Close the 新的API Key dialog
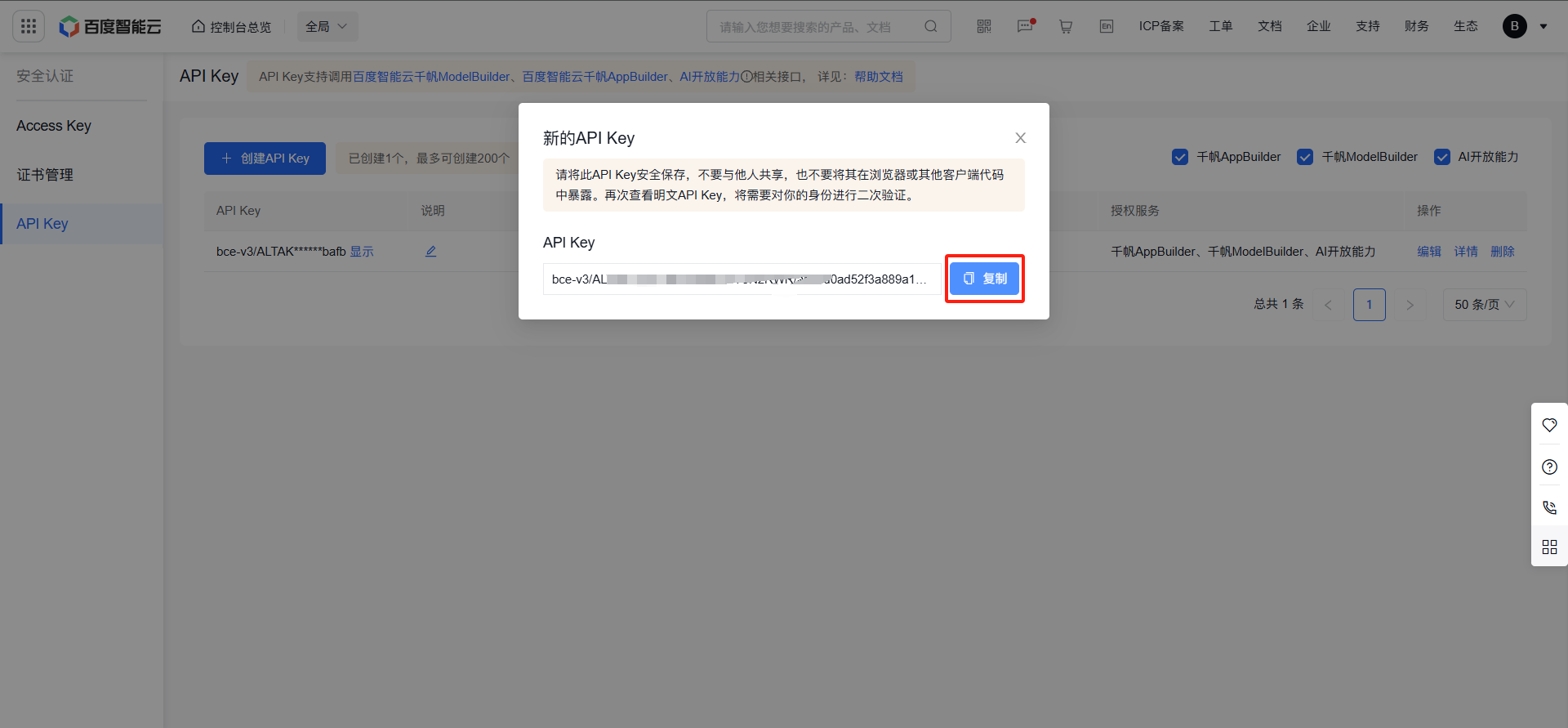The height and width of the screenshot is (728, 1568). [x=1020, y=138]
